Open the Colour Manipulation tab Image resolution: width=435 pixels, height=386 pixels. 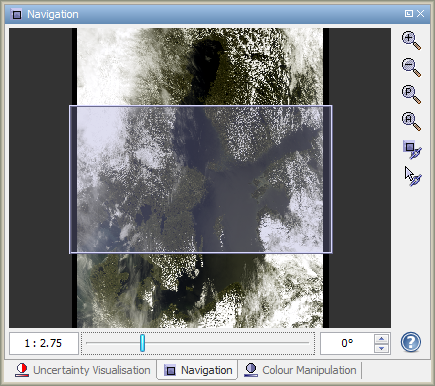300,370
